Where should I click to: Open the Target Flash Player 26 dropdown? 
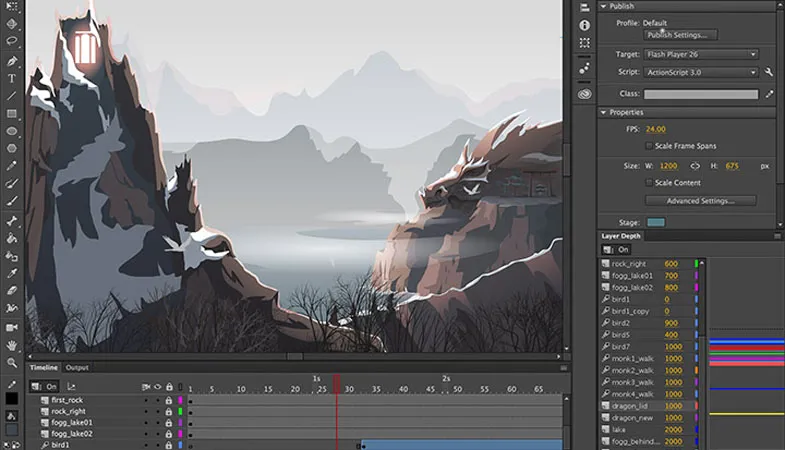(x=700, y=54)
